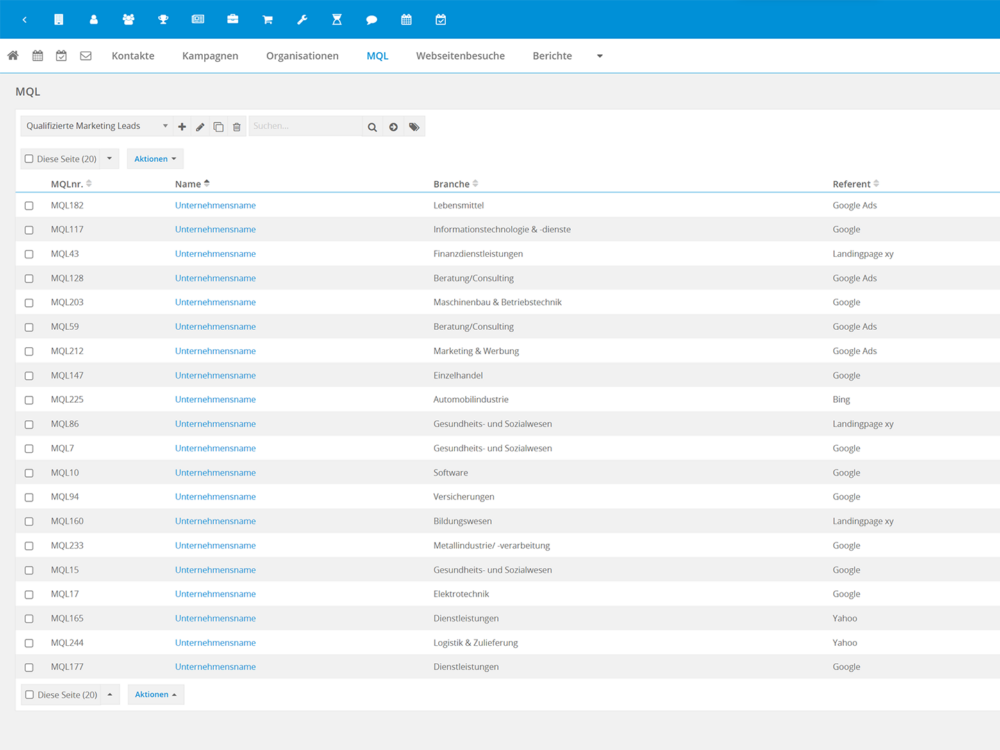
Task: Open the 'Qualifizierte Marketing Leads' dropdown
Action: pos(97,127)
